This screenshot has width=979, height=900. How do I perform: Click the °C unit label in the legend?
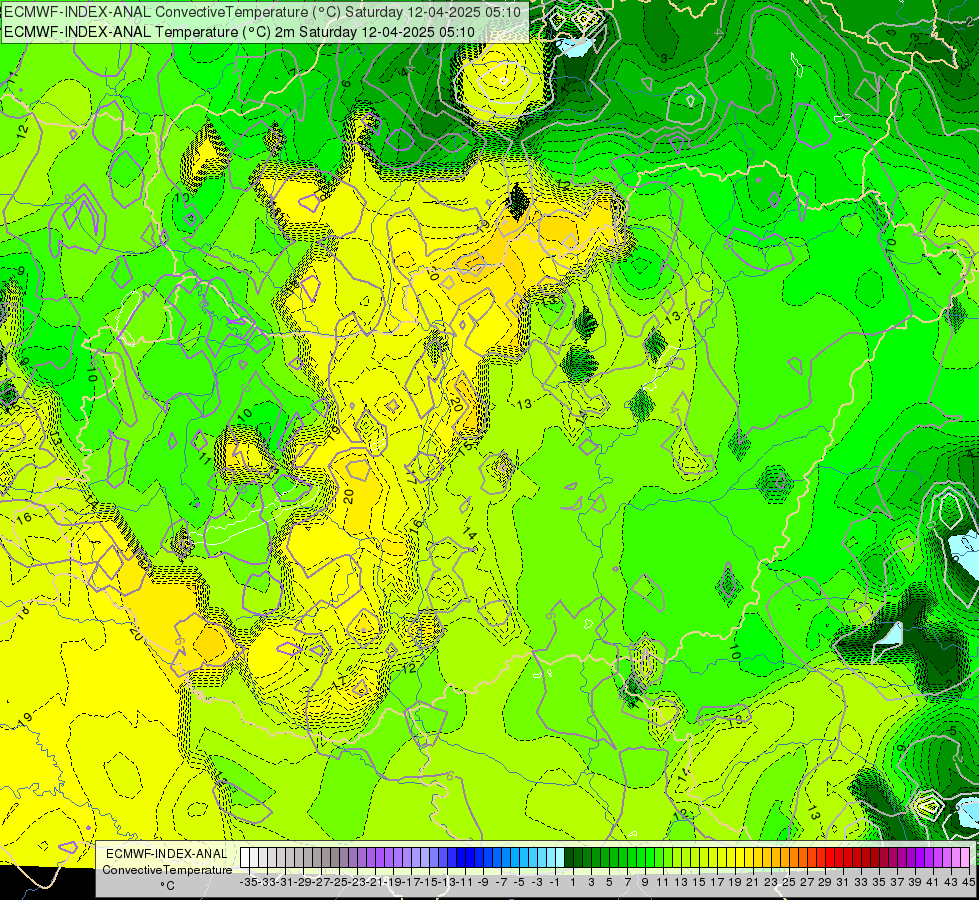tap(167, 886)
